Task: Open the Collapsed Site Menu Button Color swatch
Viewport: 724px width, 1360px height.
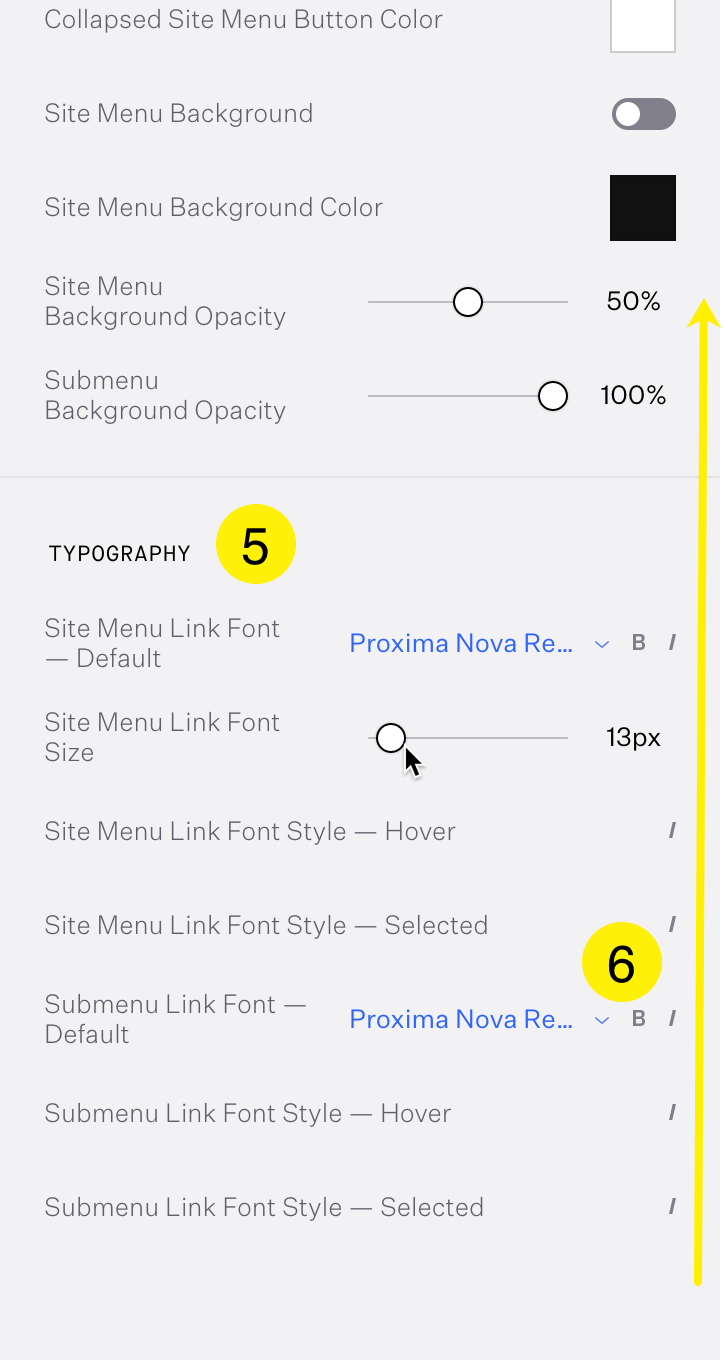Action: pyautogui.click(x=643, y=24)
